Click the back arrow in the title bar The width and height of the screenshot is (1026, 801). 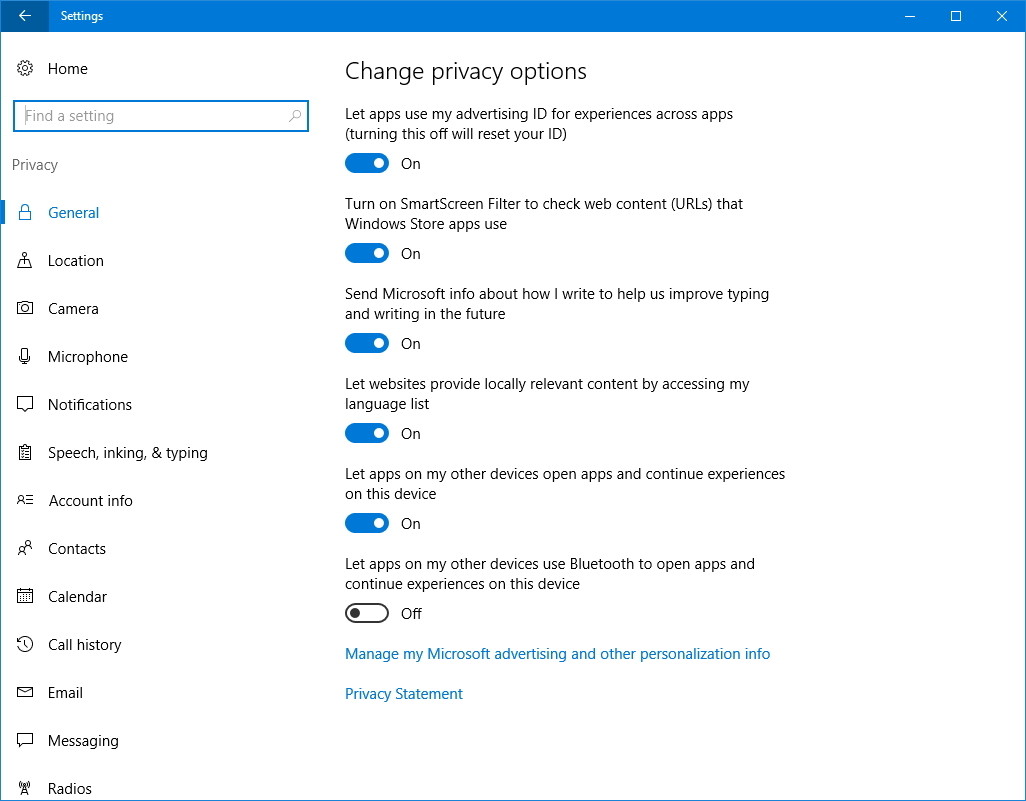(23, 15)
